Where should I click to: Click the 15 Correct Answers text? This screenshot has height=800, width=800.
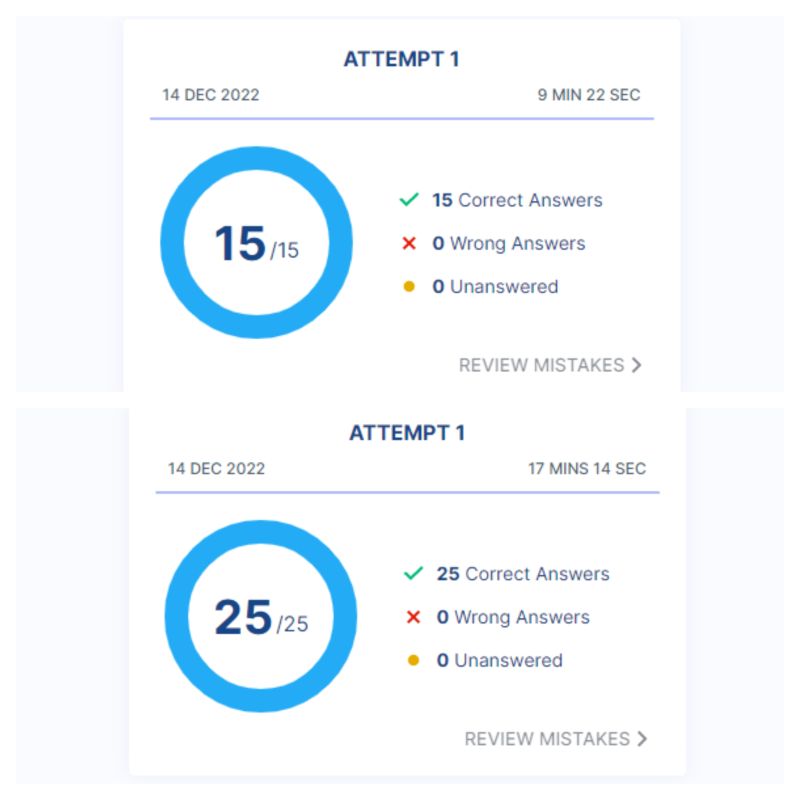(517, 200)
